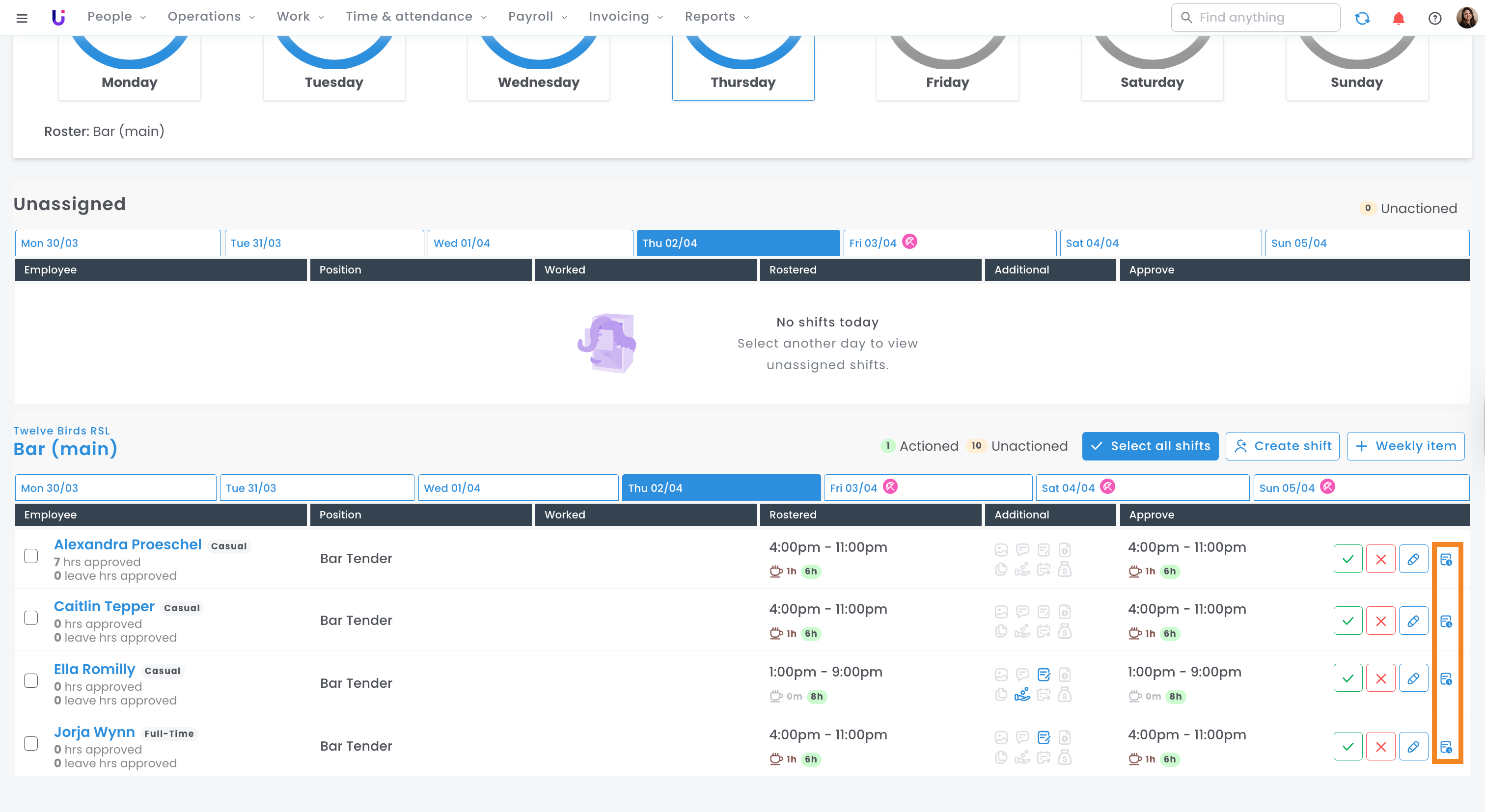Screen dimensions: 1485x812
Task: Tick the checkbox for Alexandra Proeschel
Action: pos(31,556)
